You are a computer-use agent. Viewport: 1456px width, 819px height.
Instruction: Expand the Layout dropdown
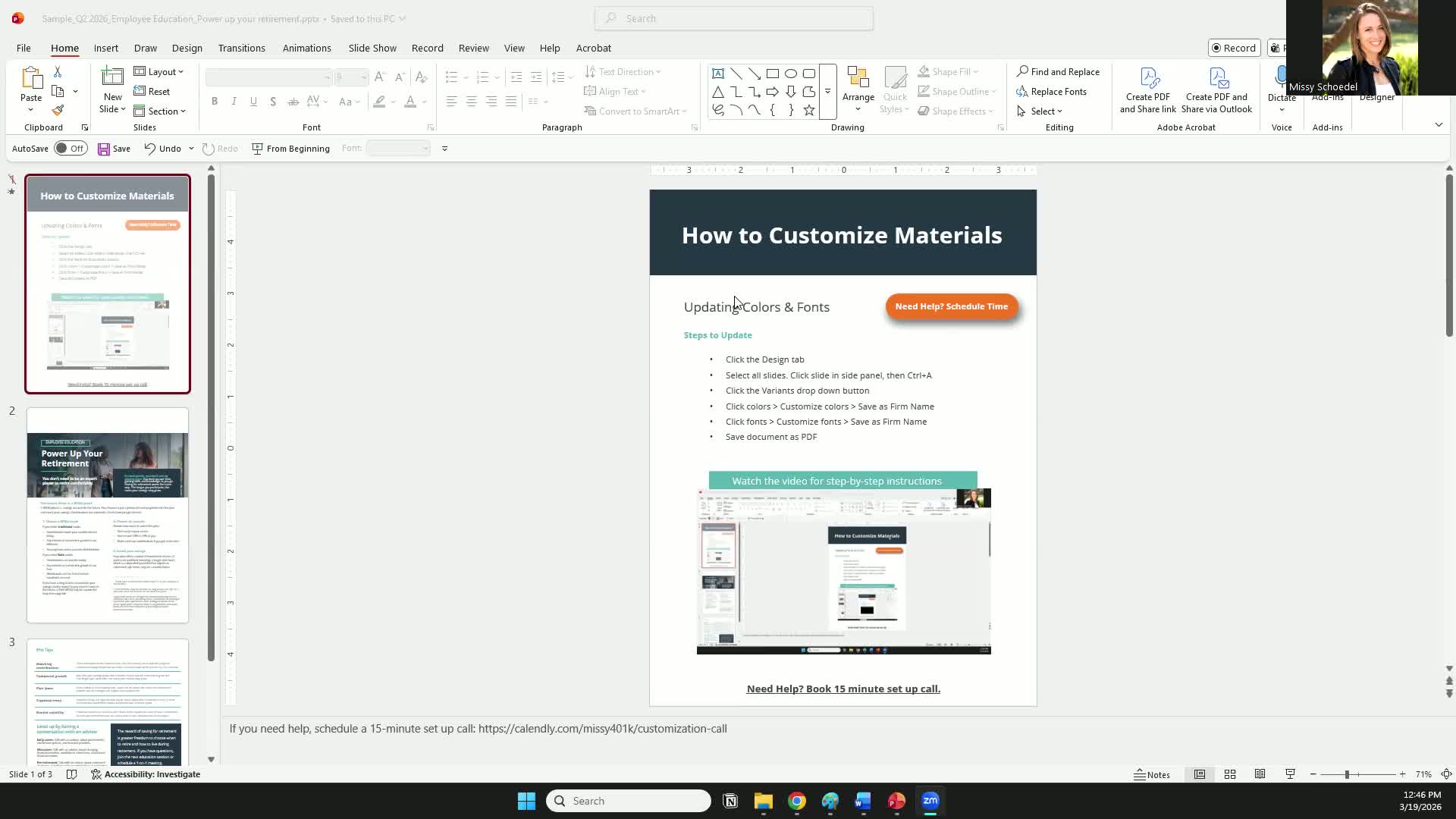159,72
